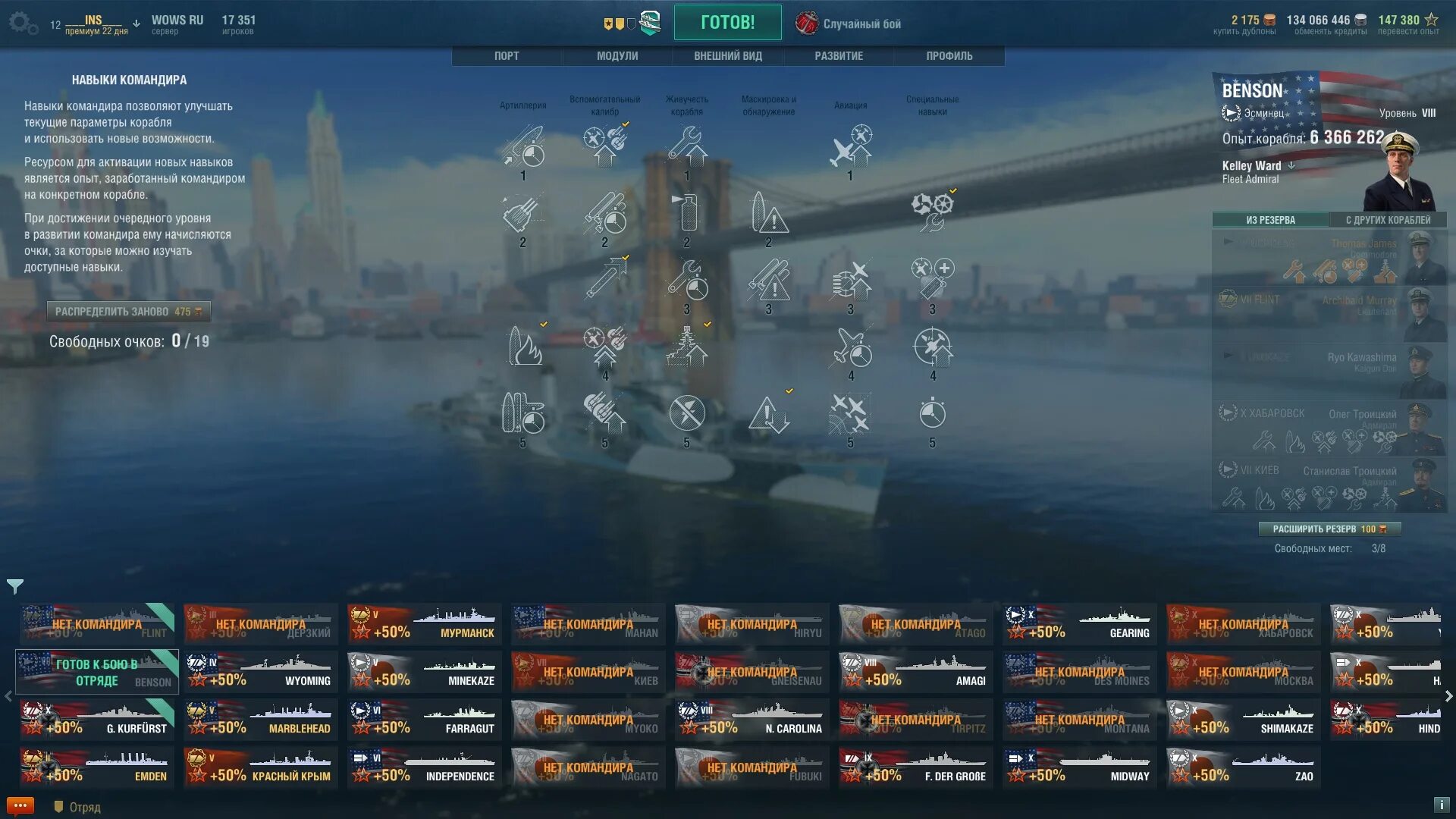Toggle the level 3 torpedo arrow skill
Viewport: 1456px width, 819px height.
(x=605, y=279)
